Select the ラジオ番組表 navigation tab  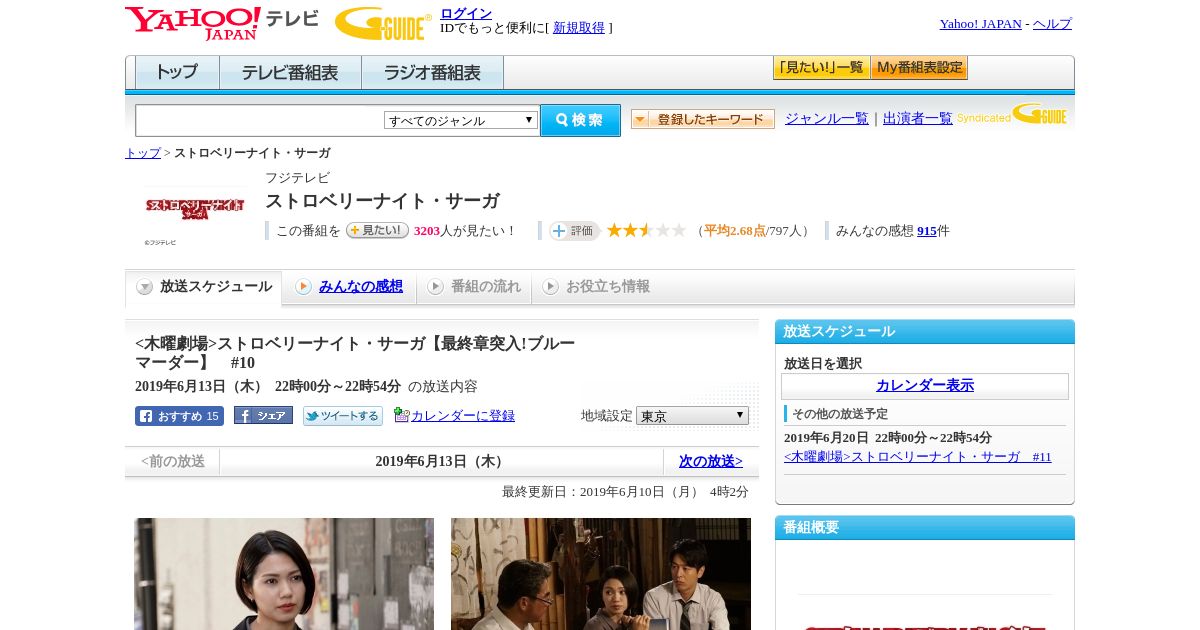pyautogui.click(x=432, y=73)
